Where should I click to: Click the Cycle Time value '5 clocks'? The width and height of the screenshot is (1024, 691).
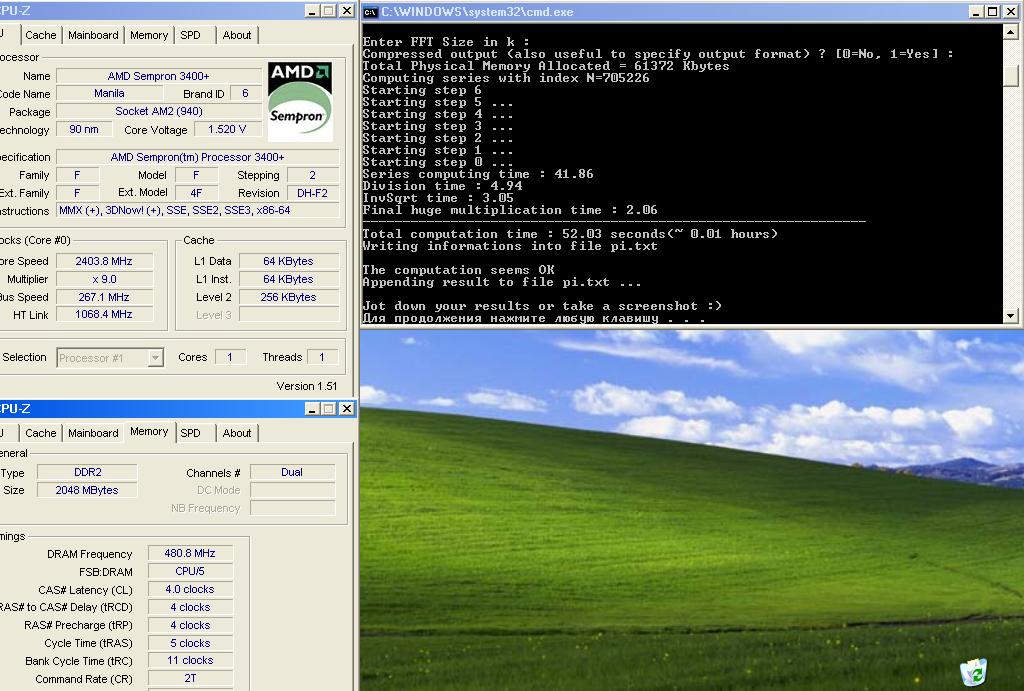point(190,643)
